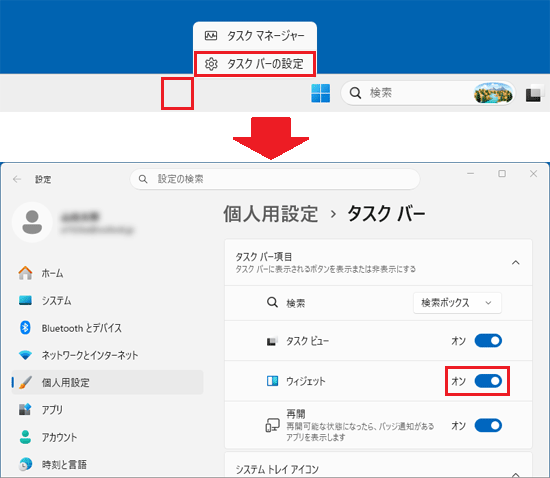Open システム in Settings sidebar
Viewport: 550px width, 478px height.
click(107, 301)
